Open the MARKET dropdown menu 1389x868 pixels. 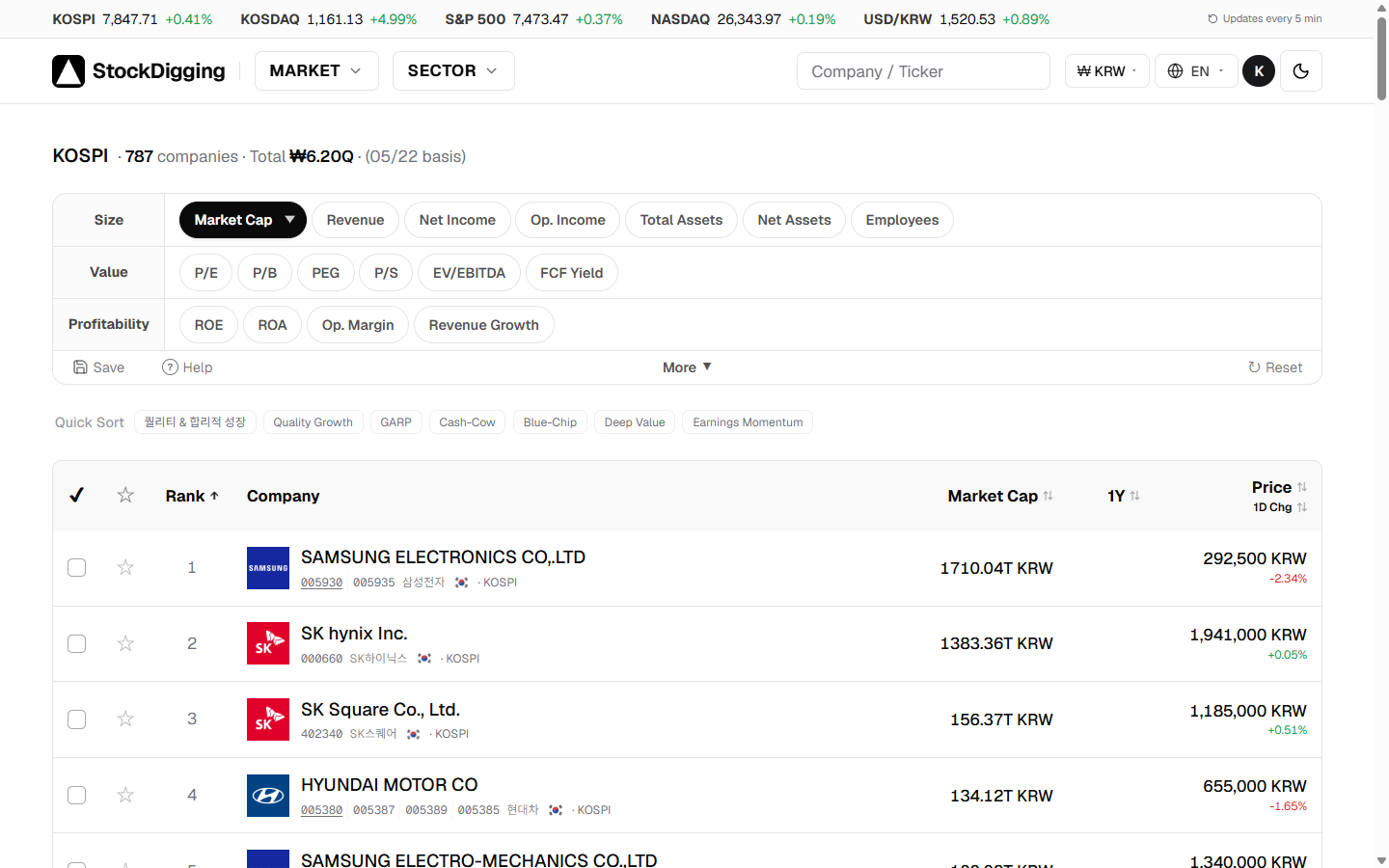click(x=316, y=71)
